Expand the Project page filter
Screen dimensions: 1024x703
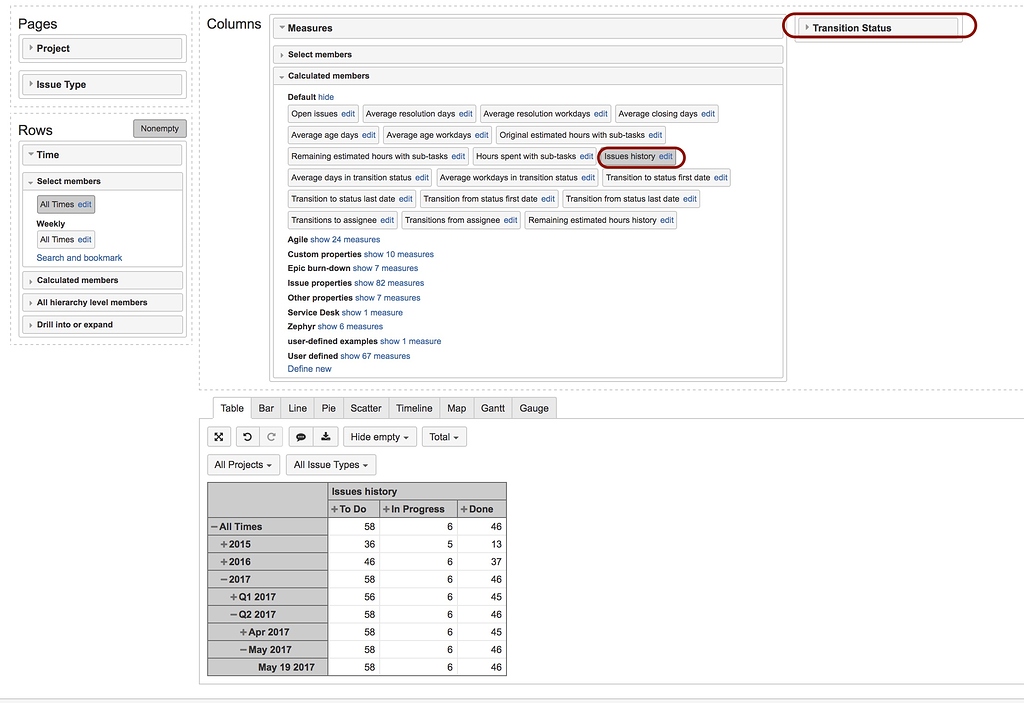[x=31, y=48]
